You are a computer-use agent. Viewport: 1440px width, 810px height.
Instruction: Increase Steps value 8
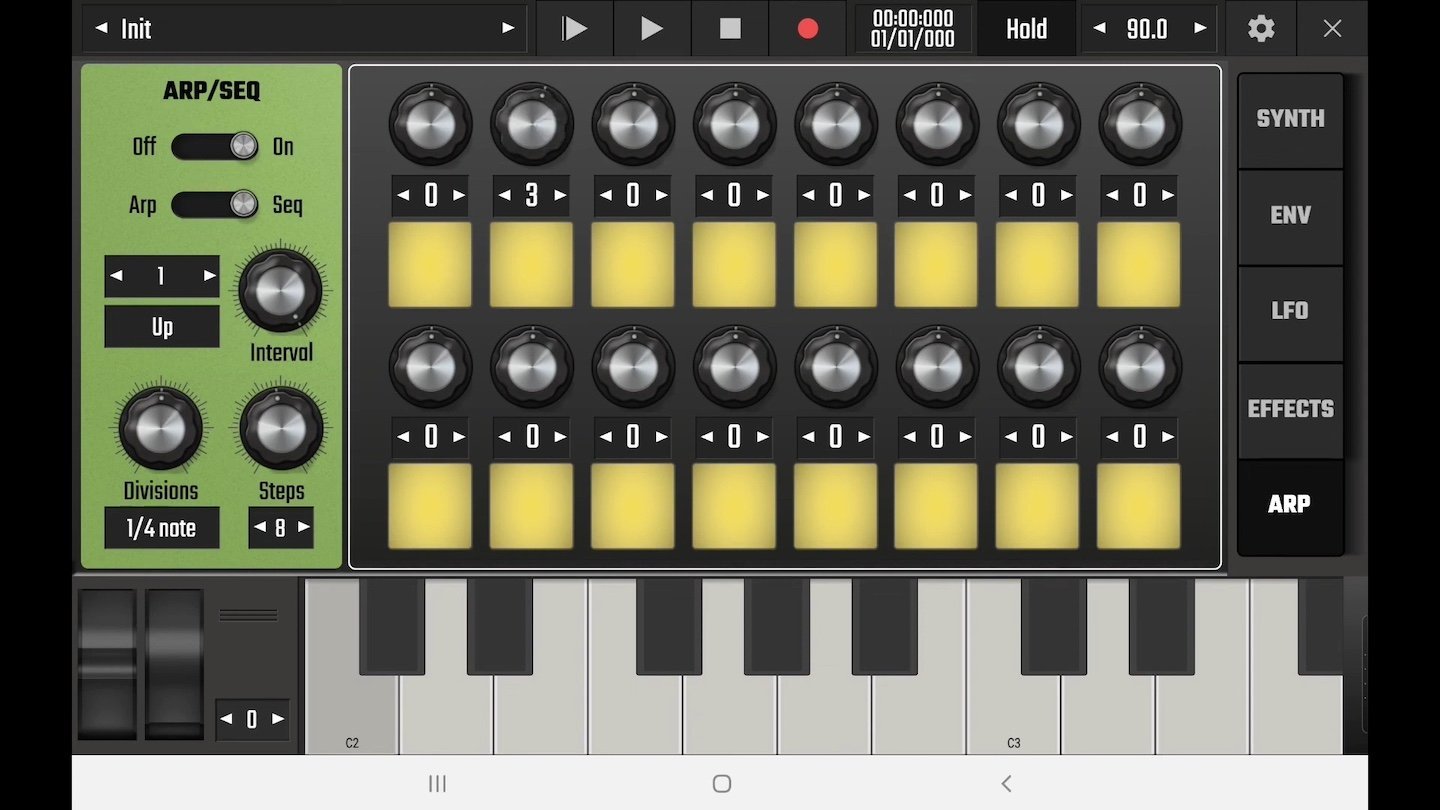(x=303, y=528)
